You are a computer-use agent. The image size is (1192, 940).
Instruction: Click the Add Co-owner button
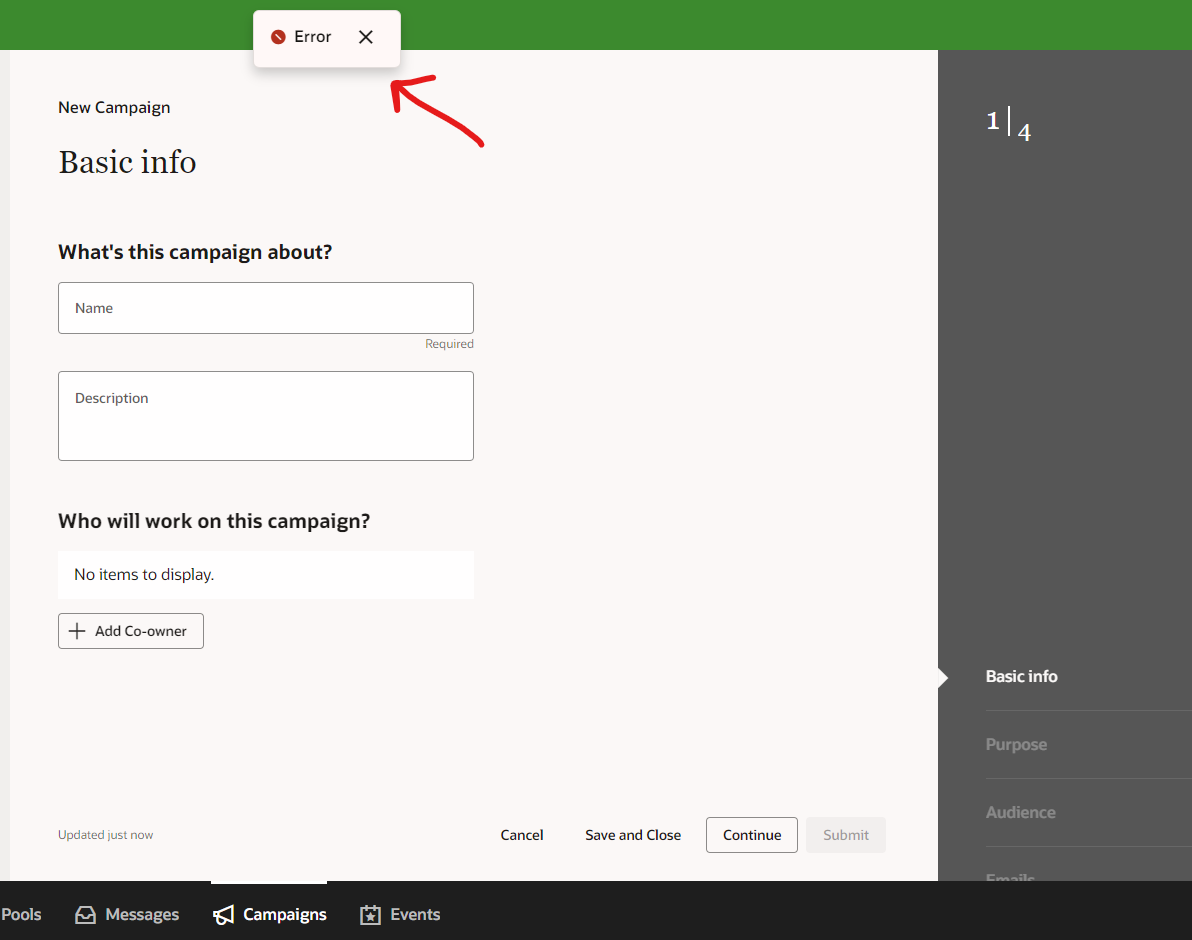(x=131, y=631)
